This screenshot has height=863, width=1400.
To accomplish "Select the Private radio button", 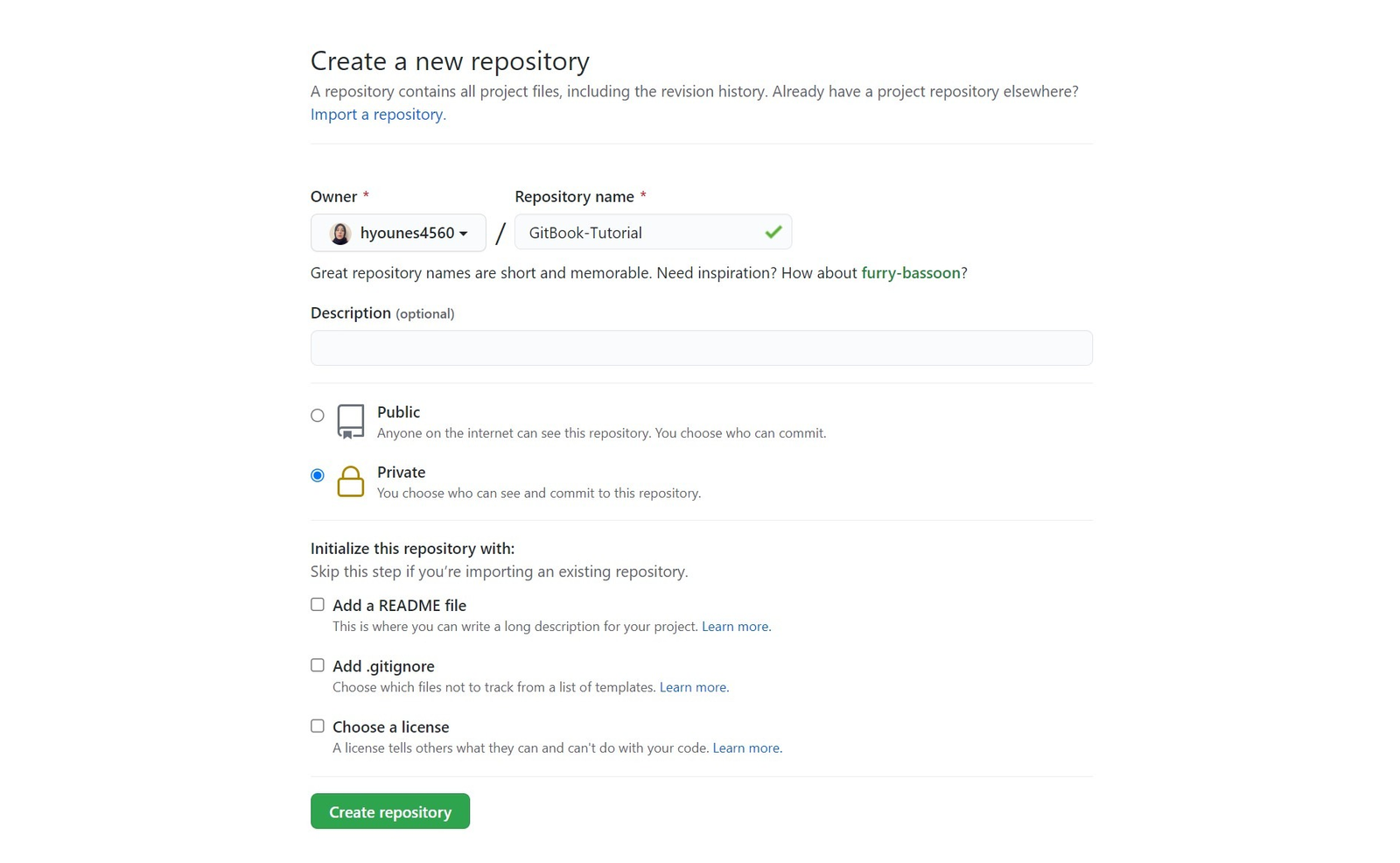I will point(318,475).
